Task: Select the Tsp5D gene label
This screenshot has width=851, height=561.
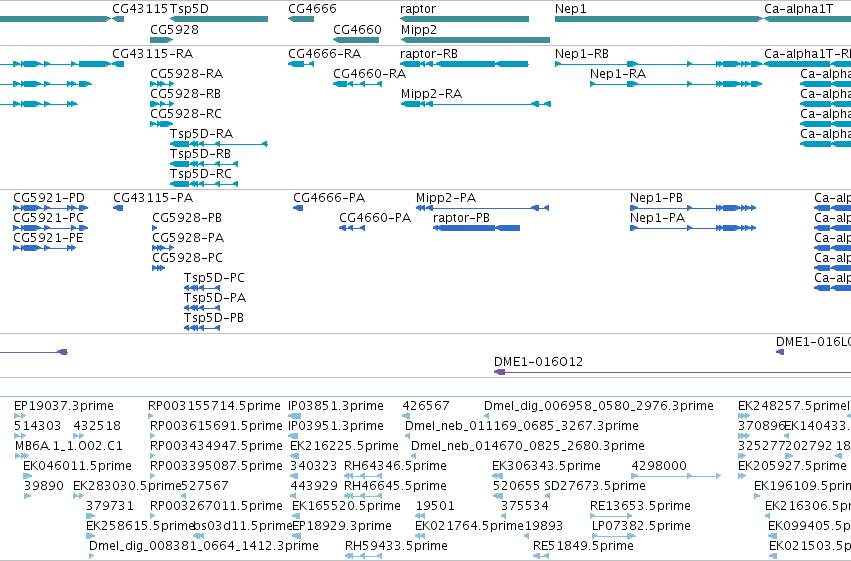Action: pyautogui.click(x=189, y=9)
